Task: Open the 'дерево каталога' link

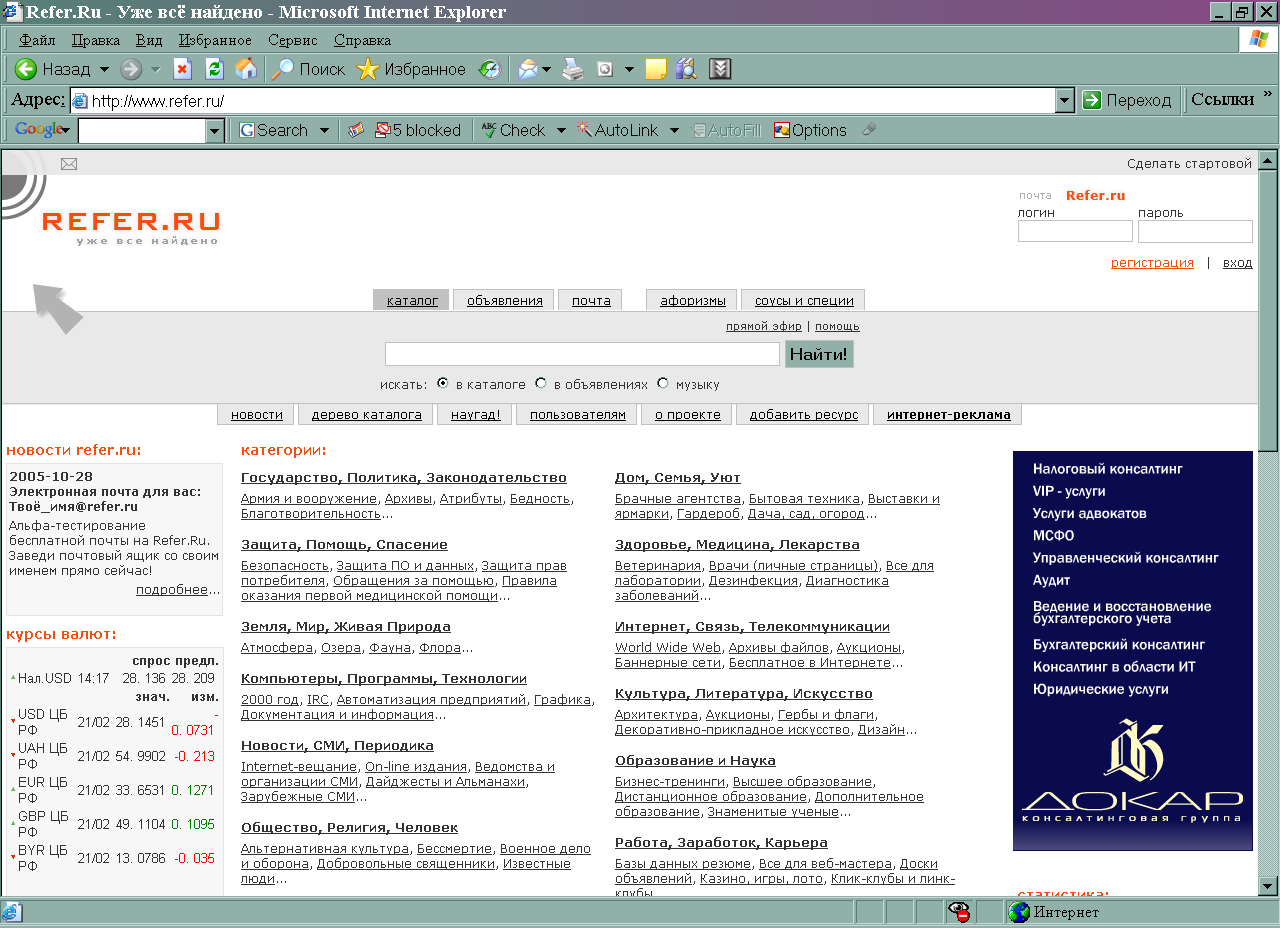Action: point(367,414)
